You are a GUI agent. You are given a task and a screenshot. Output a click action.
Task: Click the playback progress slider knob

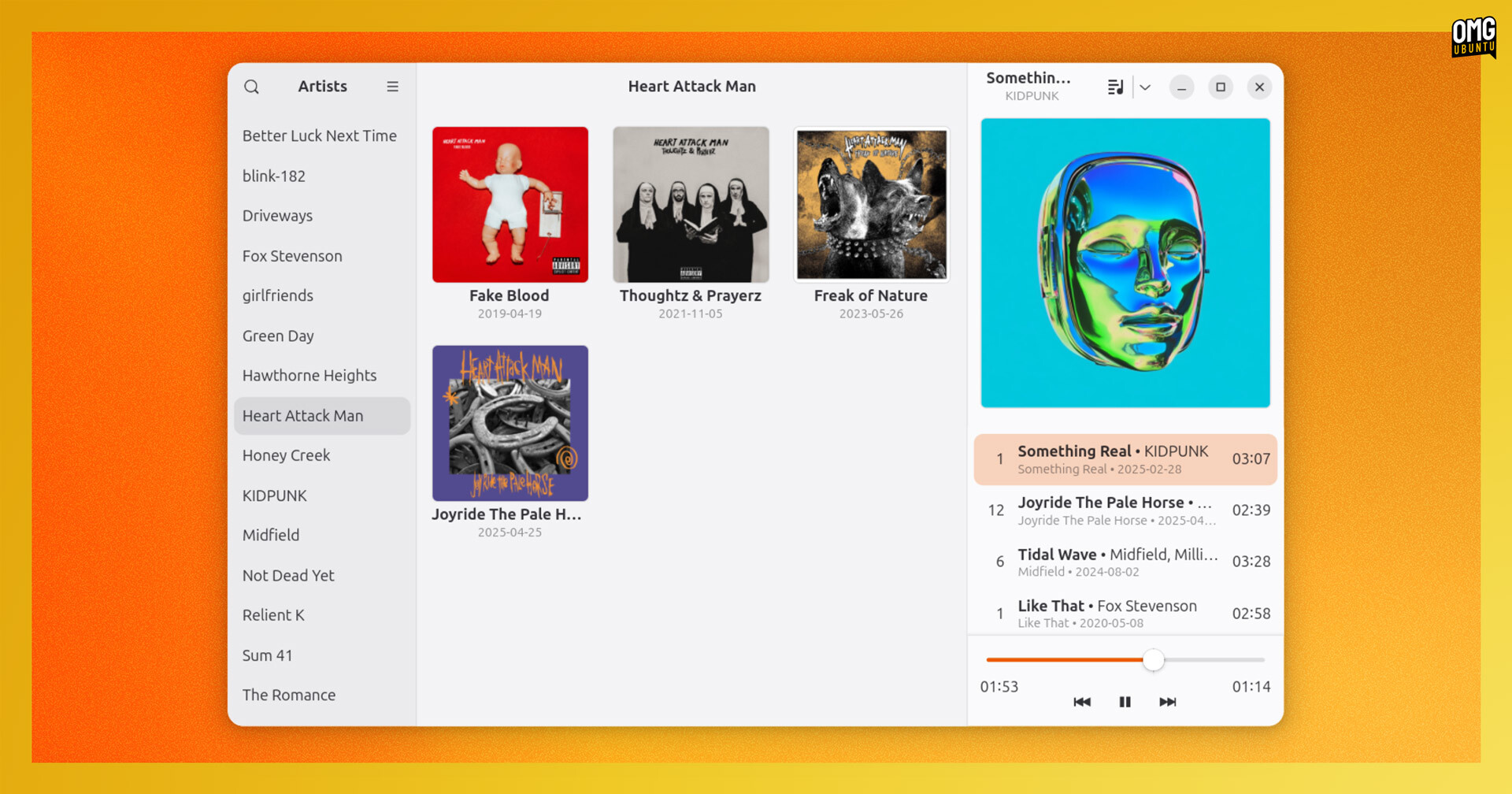pyautogui.click(x=1153, y=660)
